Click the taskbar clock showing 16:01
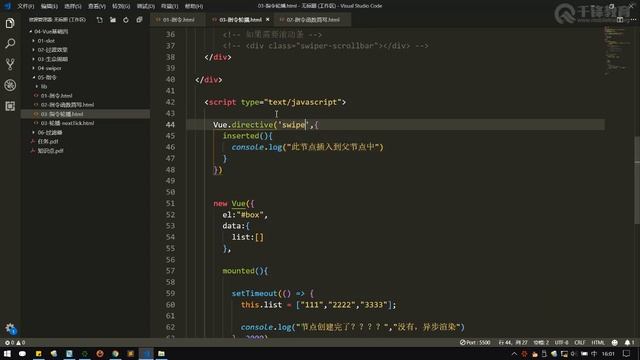The image size is (640, 360). [x=608, y=354]
